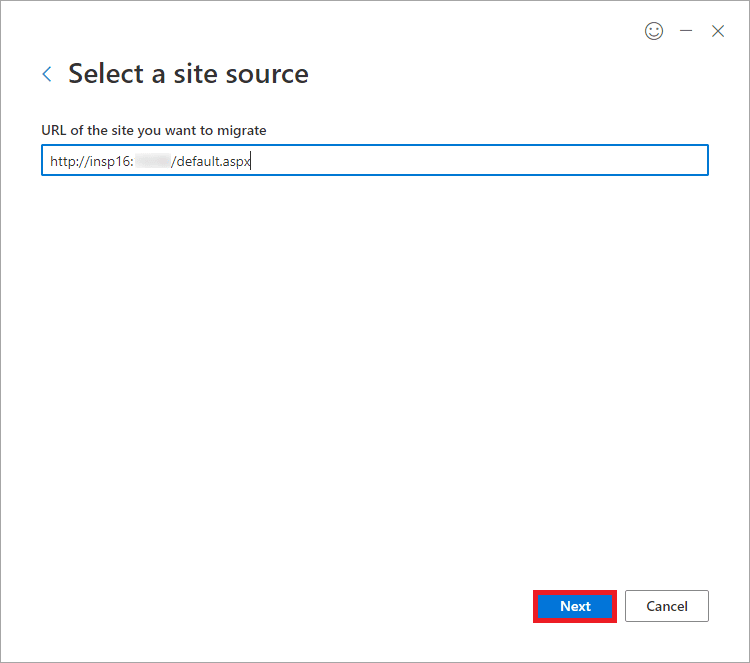Cancel the site source selection
This screenshot has width=750, height=663.
(x=666, y=606)
